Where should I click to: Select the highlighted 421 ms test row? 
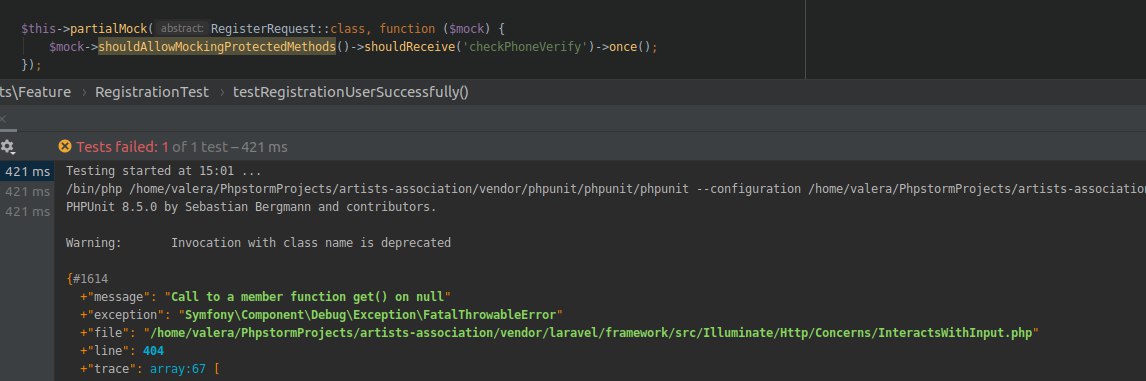[27, 172]
